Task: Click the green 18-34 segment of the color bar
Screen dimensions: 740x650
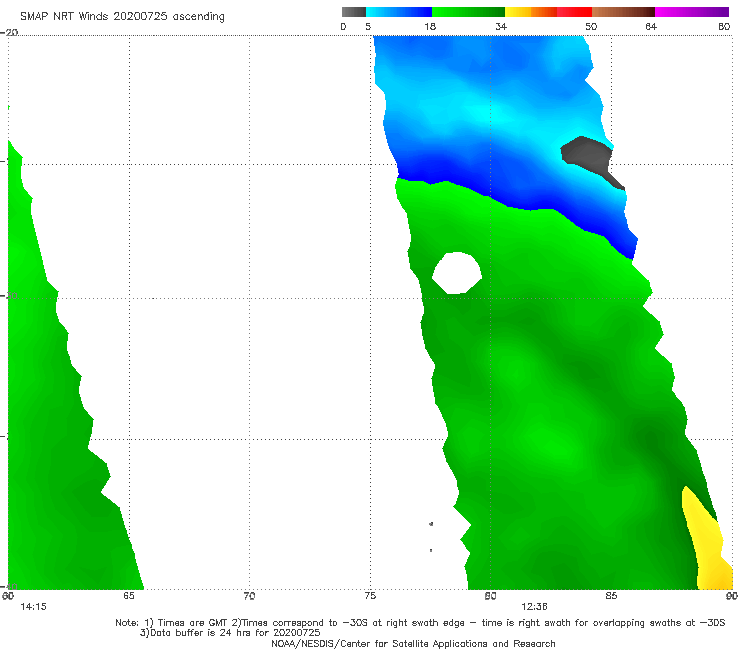Action: (x=469, y=12)
